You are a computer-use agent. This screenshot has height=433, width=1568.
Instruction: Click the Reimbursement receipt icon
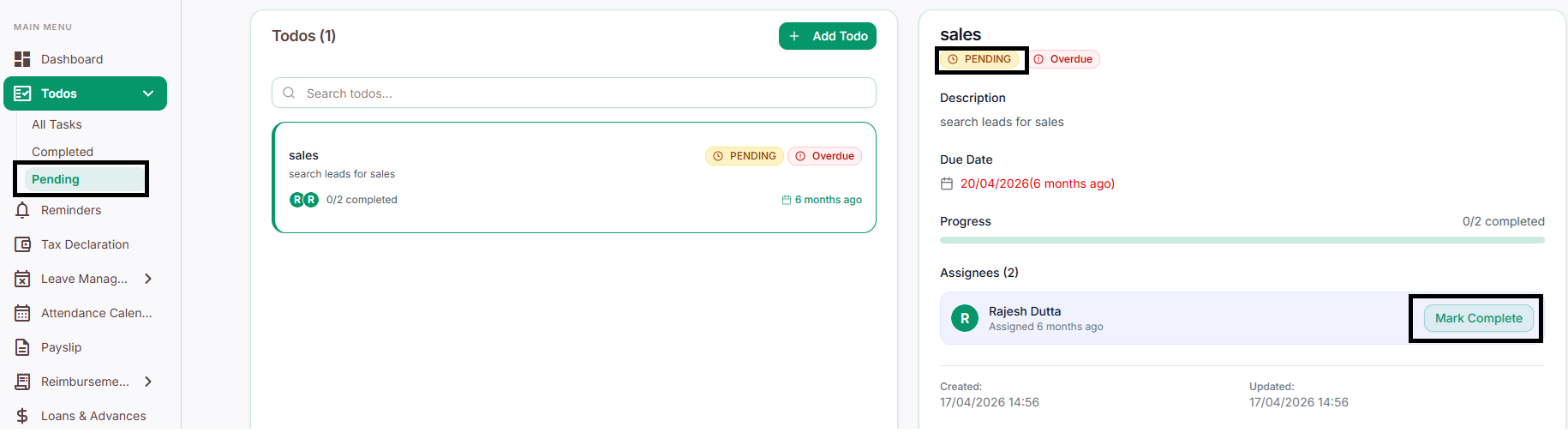[x=22, y=382]
